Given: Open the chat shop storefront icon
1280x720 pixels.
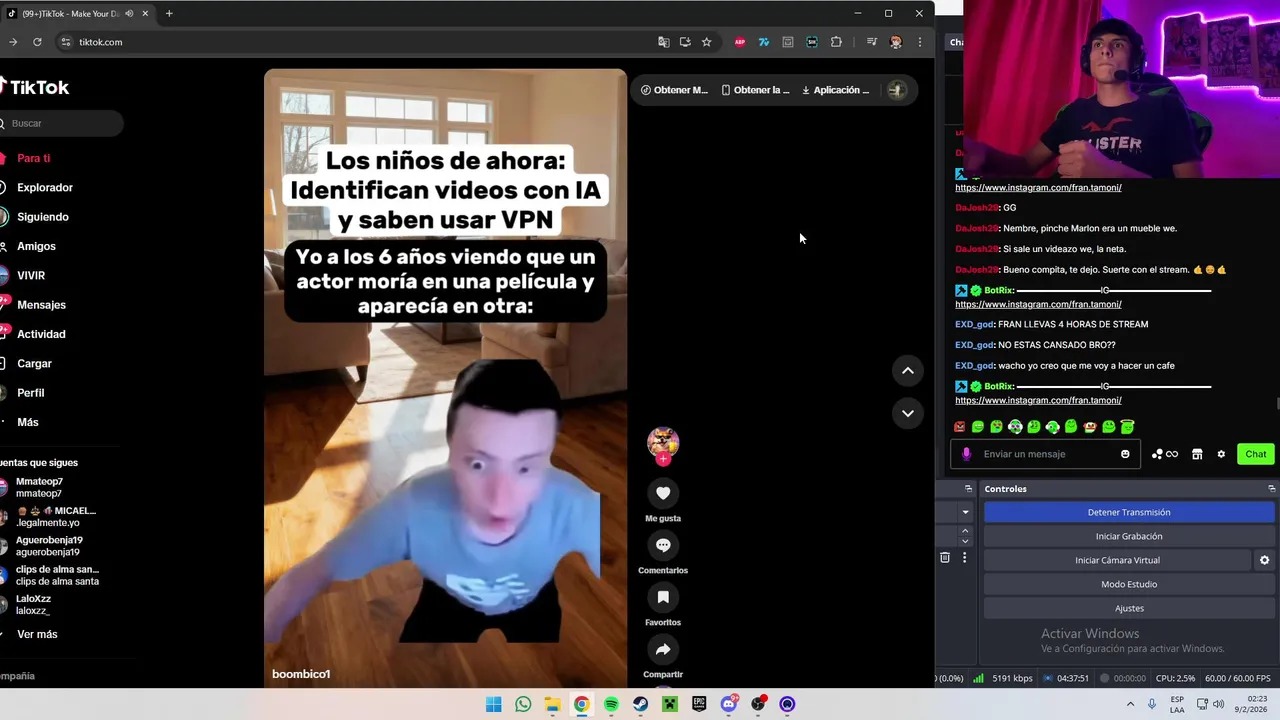Looking at the screenshot, I should pos(1197,454).
